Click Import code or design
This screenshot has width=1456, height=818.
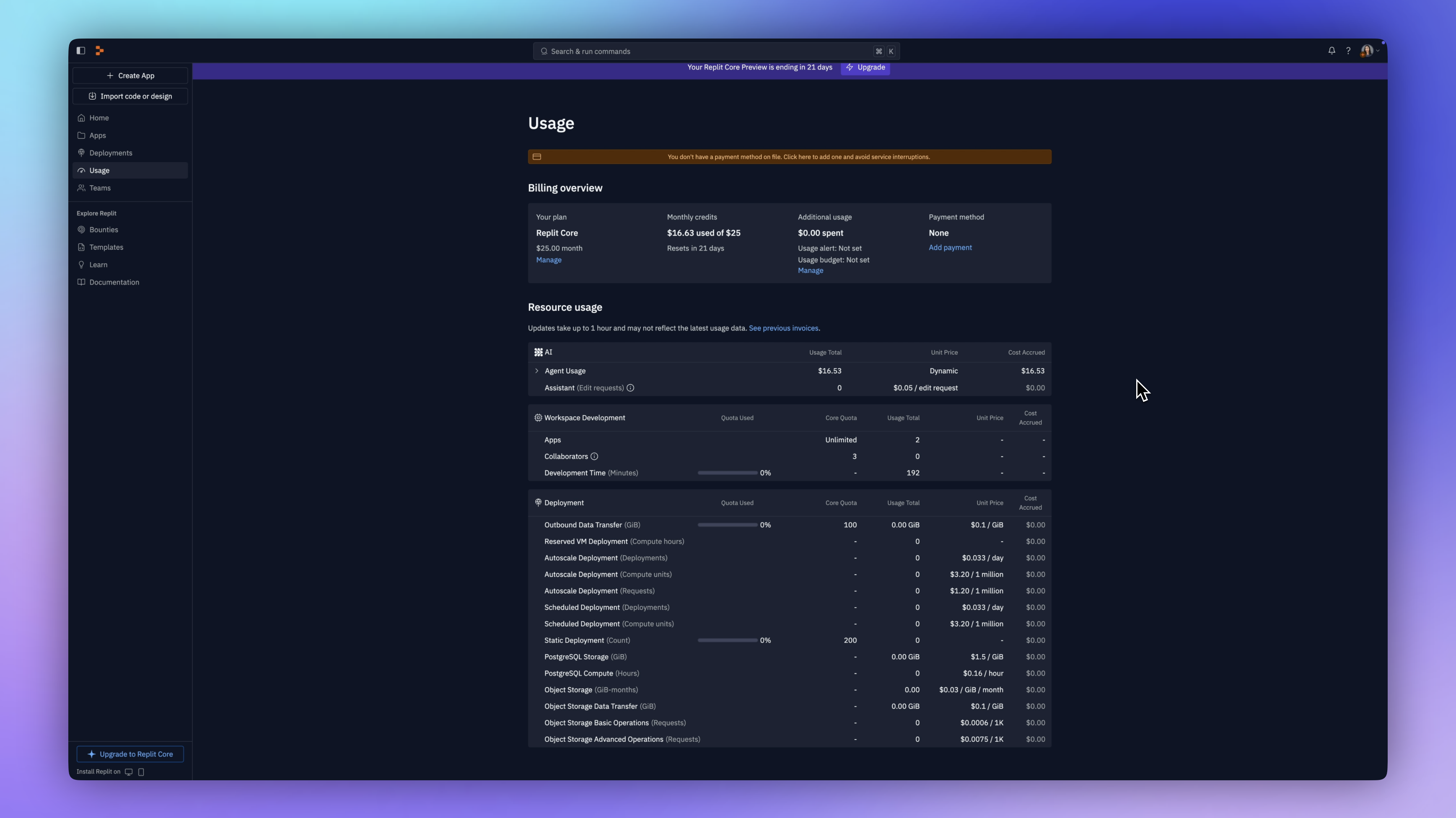pos(130,97)
